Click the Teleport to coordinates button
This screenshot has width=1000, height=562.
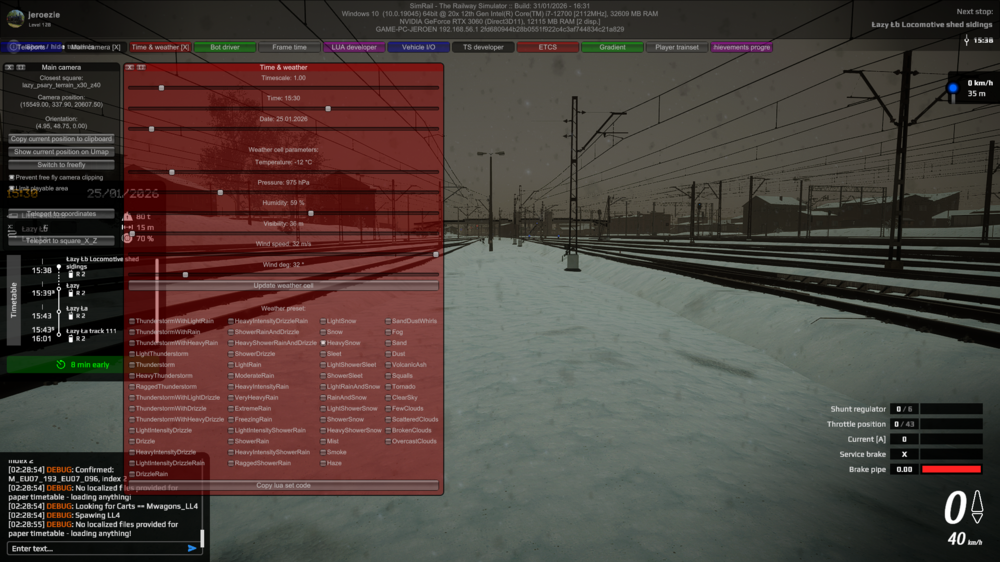[x=61, y=214]
